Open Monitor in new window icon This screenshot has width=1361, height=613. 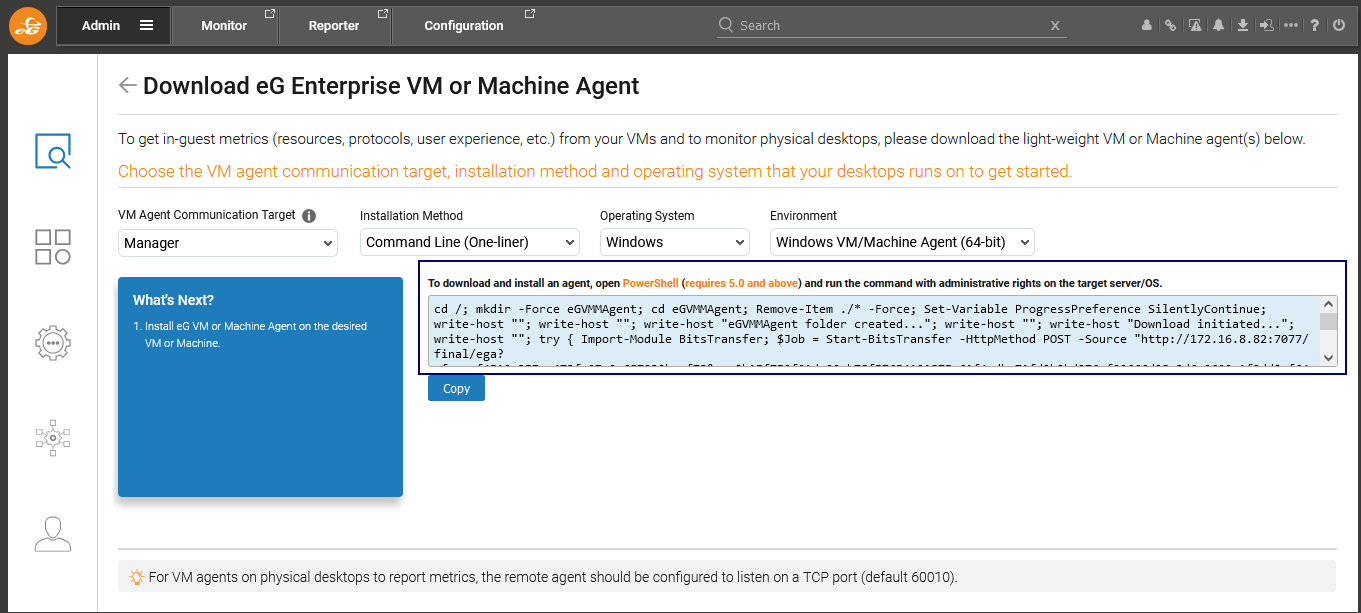tap(269, 14)
